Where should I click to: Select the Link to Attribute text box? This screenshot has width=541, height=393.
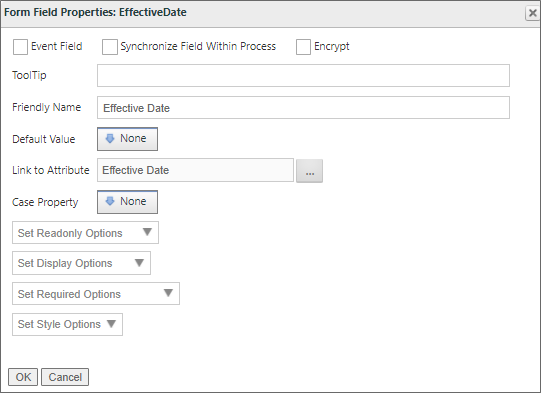pyautogui.click(x=195, y=170)
